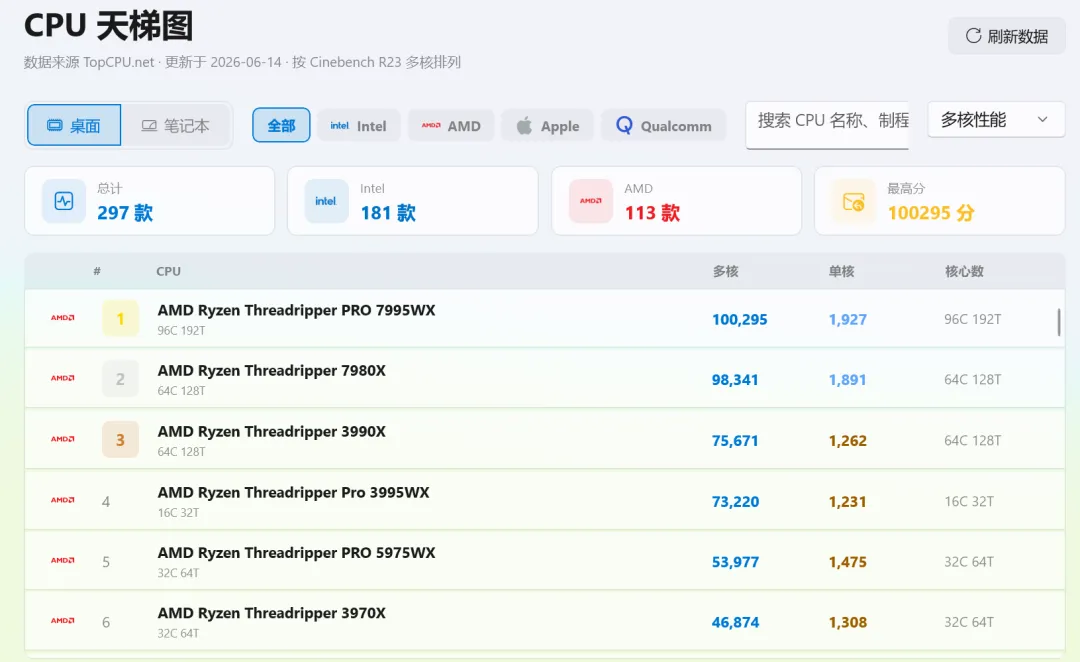This screenshot has width=1080, height=662.
Task: Click the single-core score 1,475
Action: point(847,562)
